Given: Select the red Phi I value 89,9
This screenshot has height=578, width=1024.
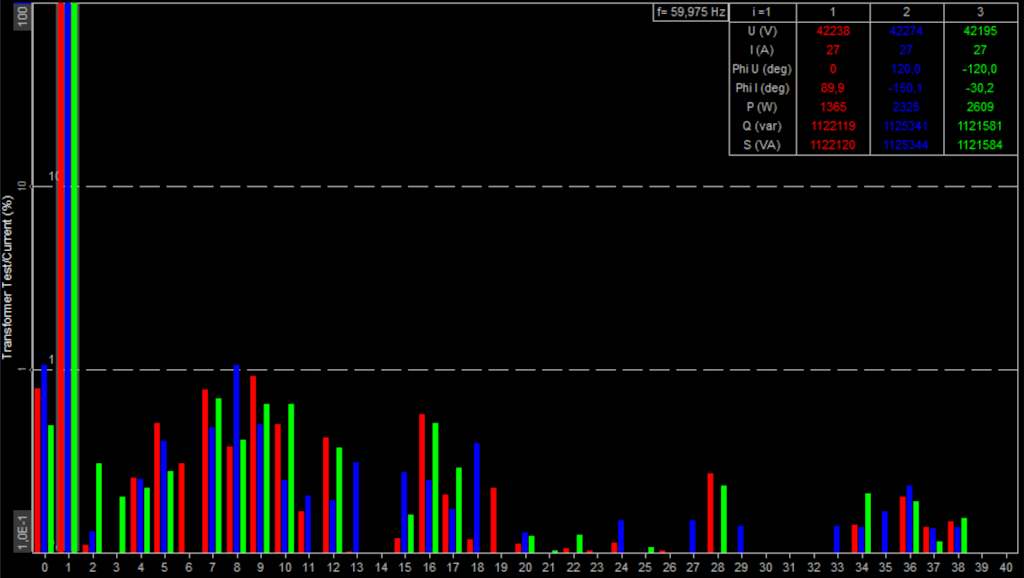Looking at the screenshot, I should (x=833, y=88).
